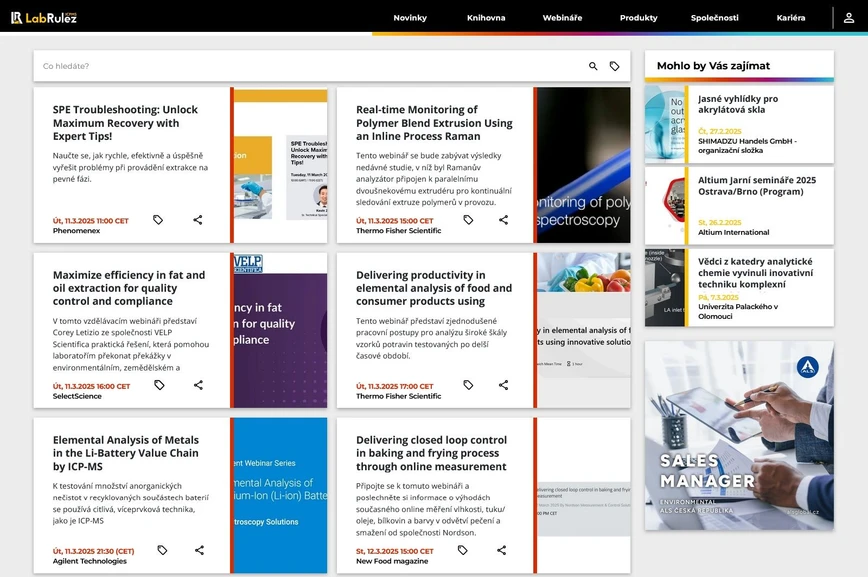Share the Li-Battery ICP-MS webinar

click(x=199, y=550)
